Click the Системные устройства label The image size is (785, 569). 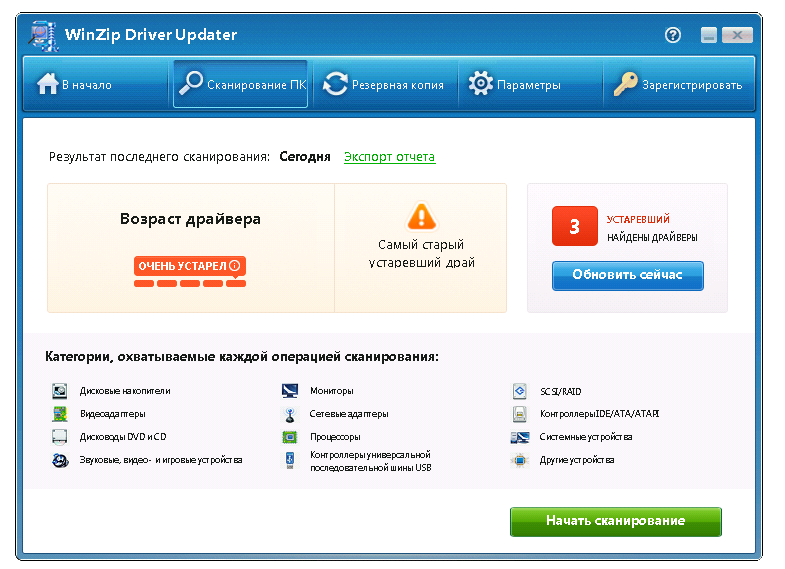click(x=585, y=437)
